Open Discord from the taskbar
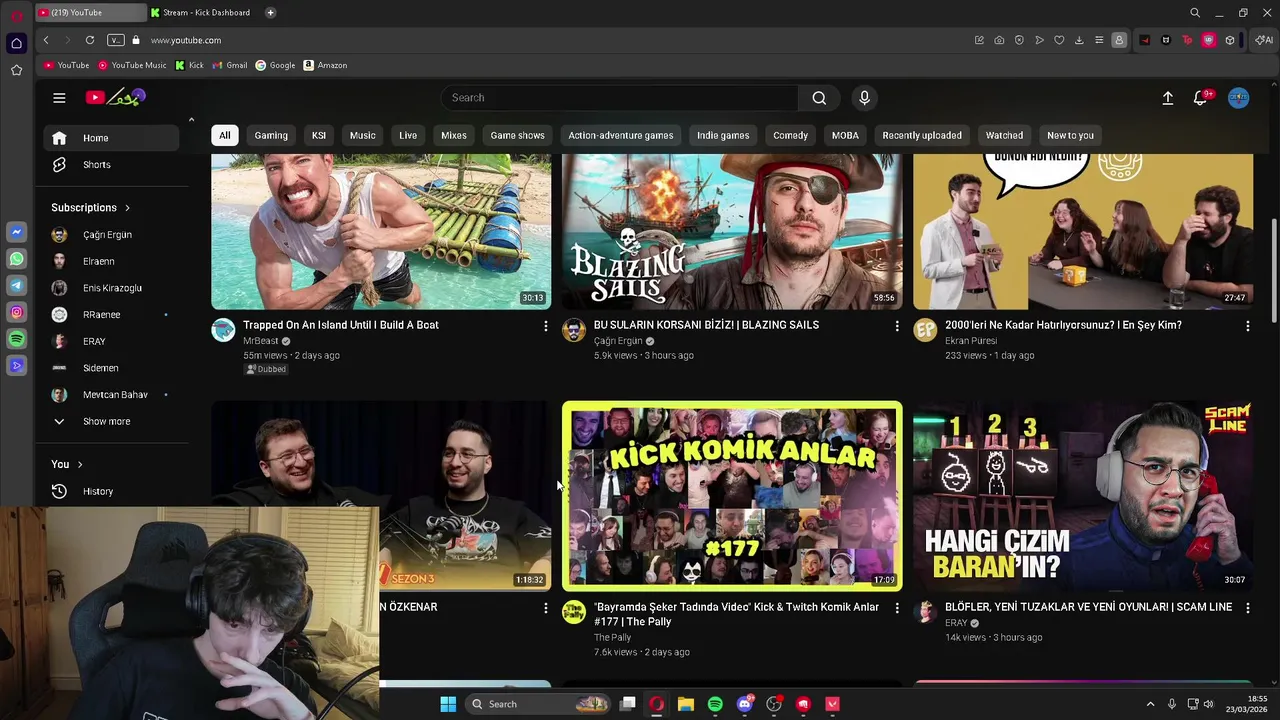Screen dimensions: 1280x720 [744, 704]
